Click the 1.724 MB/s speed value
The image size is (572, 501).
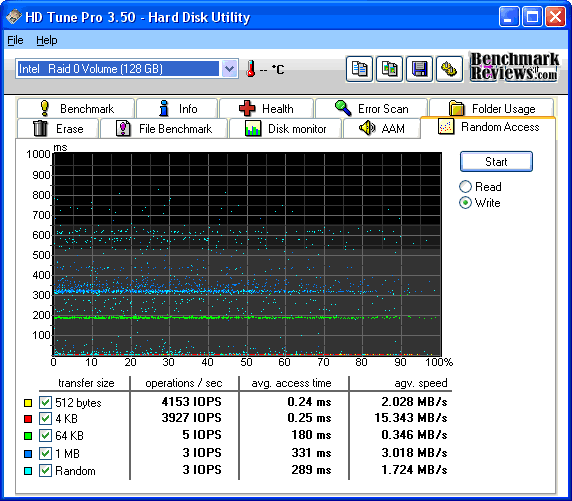(414, 470)
